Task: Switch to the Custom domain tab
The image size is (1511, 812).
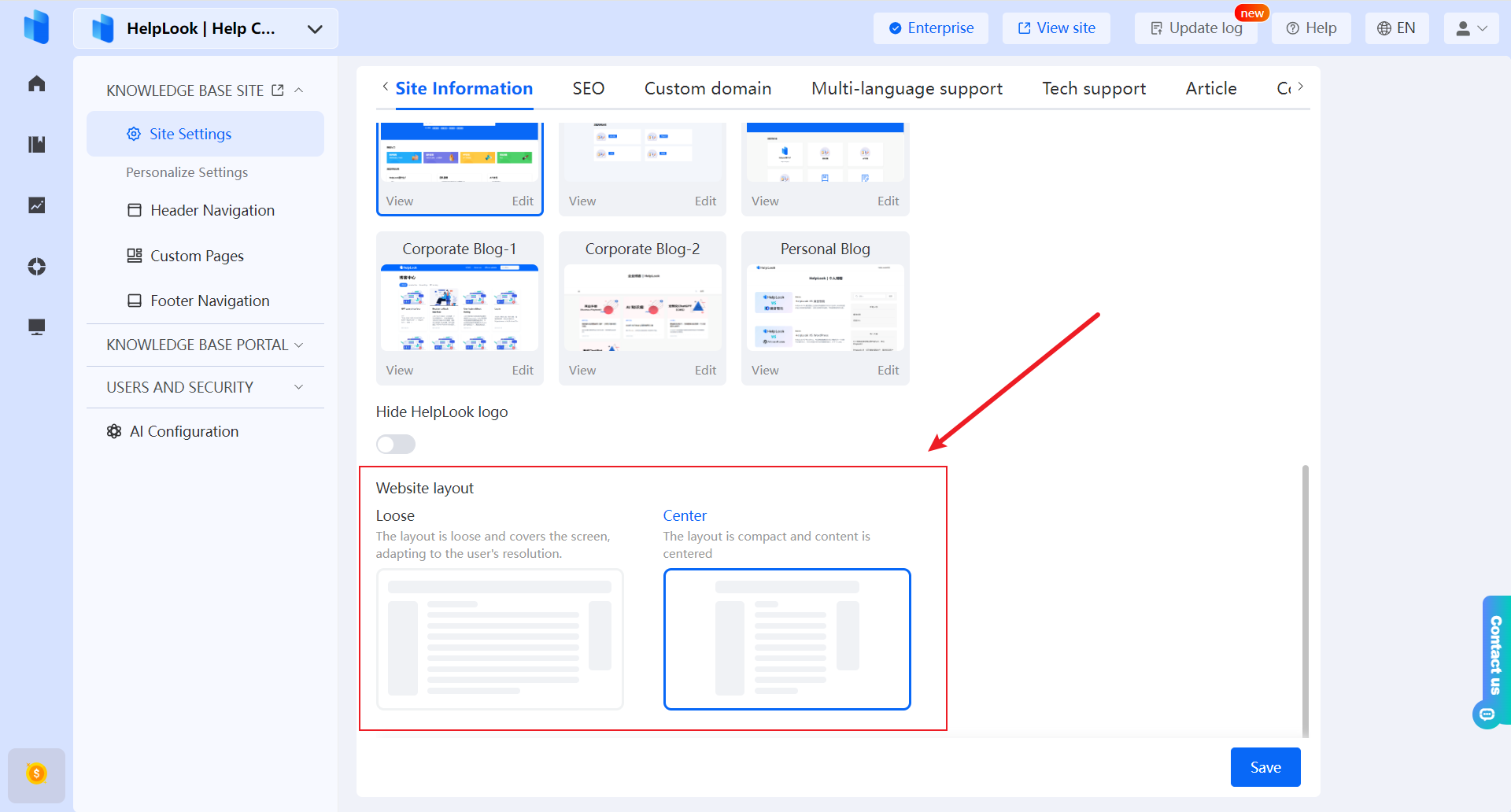Action: [707, 88]
